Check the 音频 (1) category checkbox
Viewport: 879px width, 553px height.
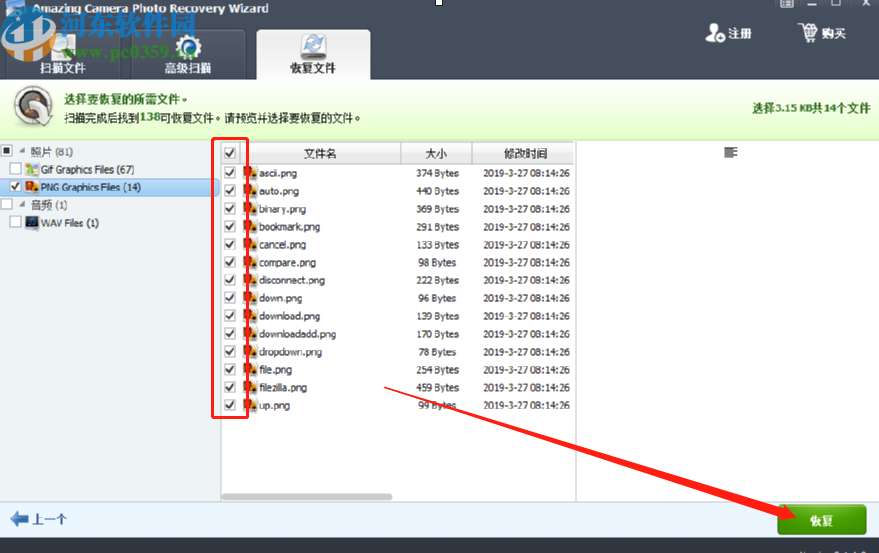[7, 204]
